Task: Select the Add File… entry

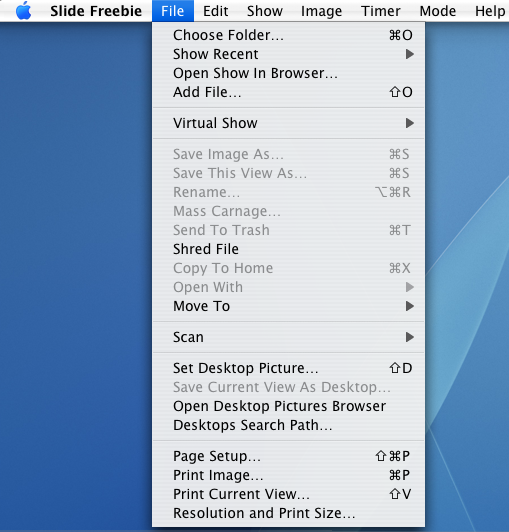Action: pyautogui.click(x=288, y=92)
